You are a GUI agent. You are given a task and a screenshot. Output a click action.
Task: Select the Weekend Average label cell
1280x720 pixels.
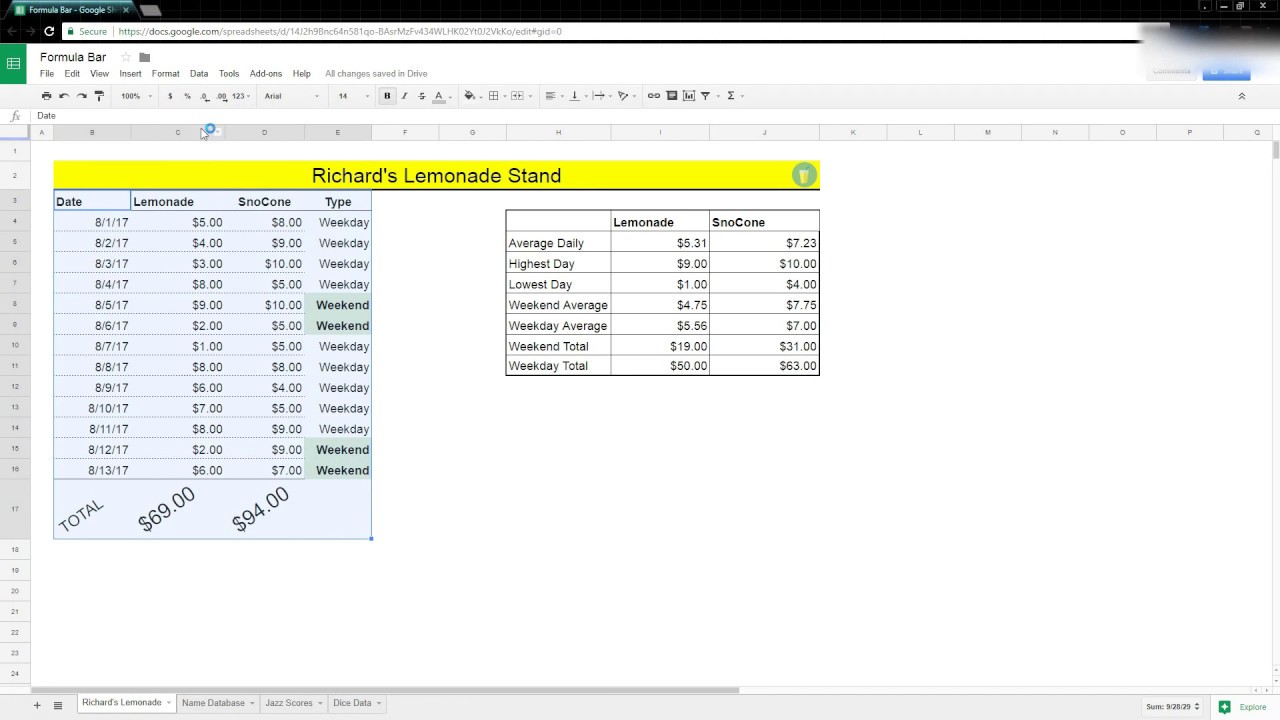[558, 305]
